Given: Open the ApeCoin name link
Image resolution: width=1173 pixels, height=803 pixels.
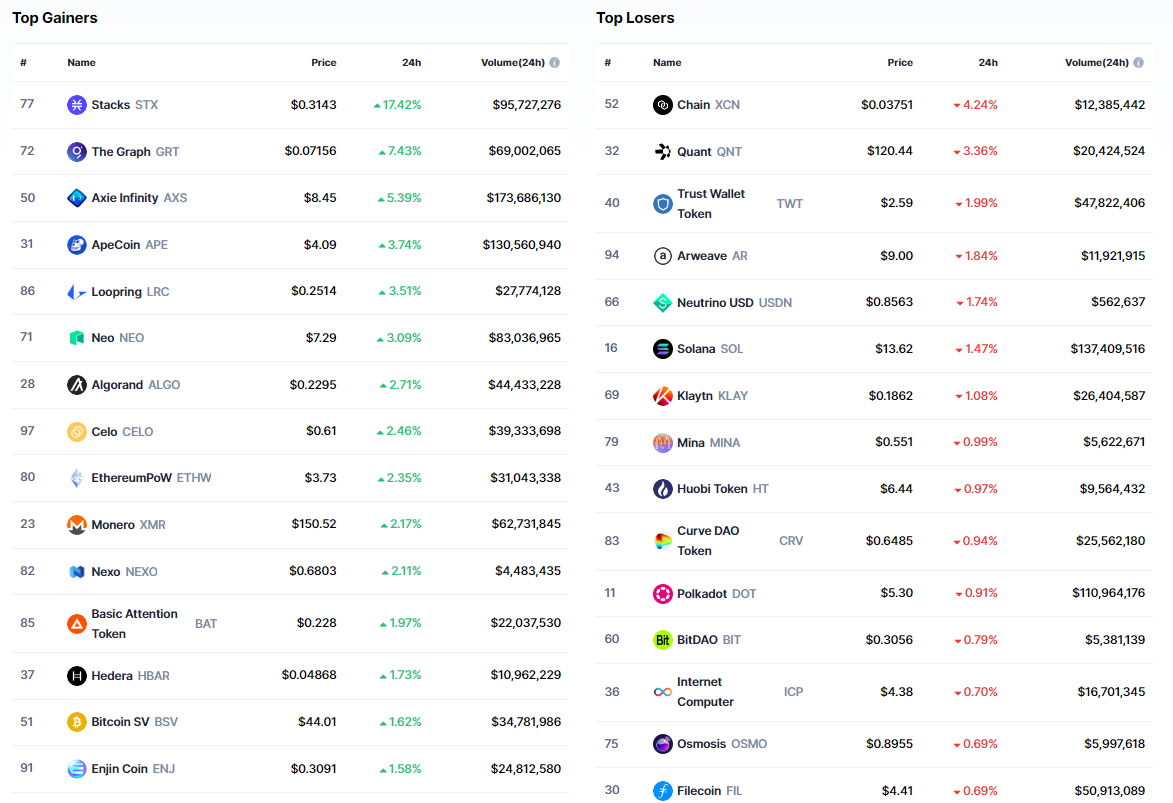Looking at the screenshot, I should [x=116, y=245].
